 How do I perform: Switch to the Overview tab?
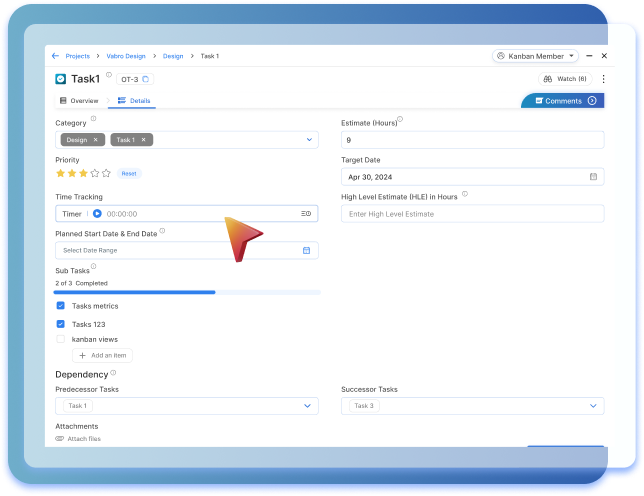(x=79, y=101)
